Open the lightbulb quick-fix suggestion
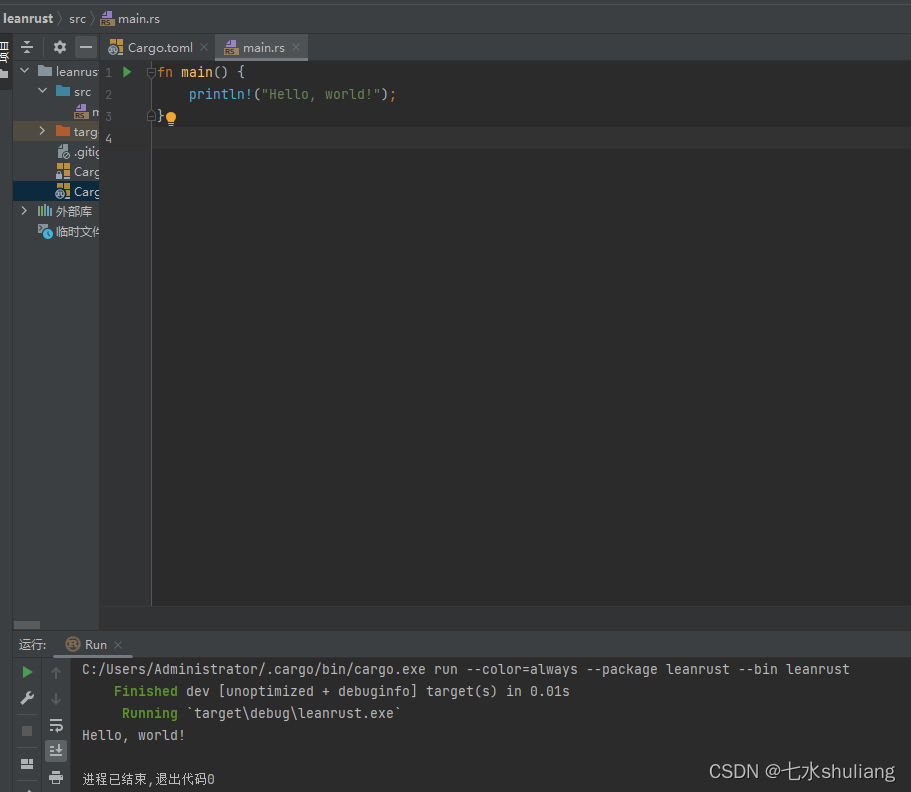Screen dimensions: 911x792 pyautogui.click(x=171, y=119)
